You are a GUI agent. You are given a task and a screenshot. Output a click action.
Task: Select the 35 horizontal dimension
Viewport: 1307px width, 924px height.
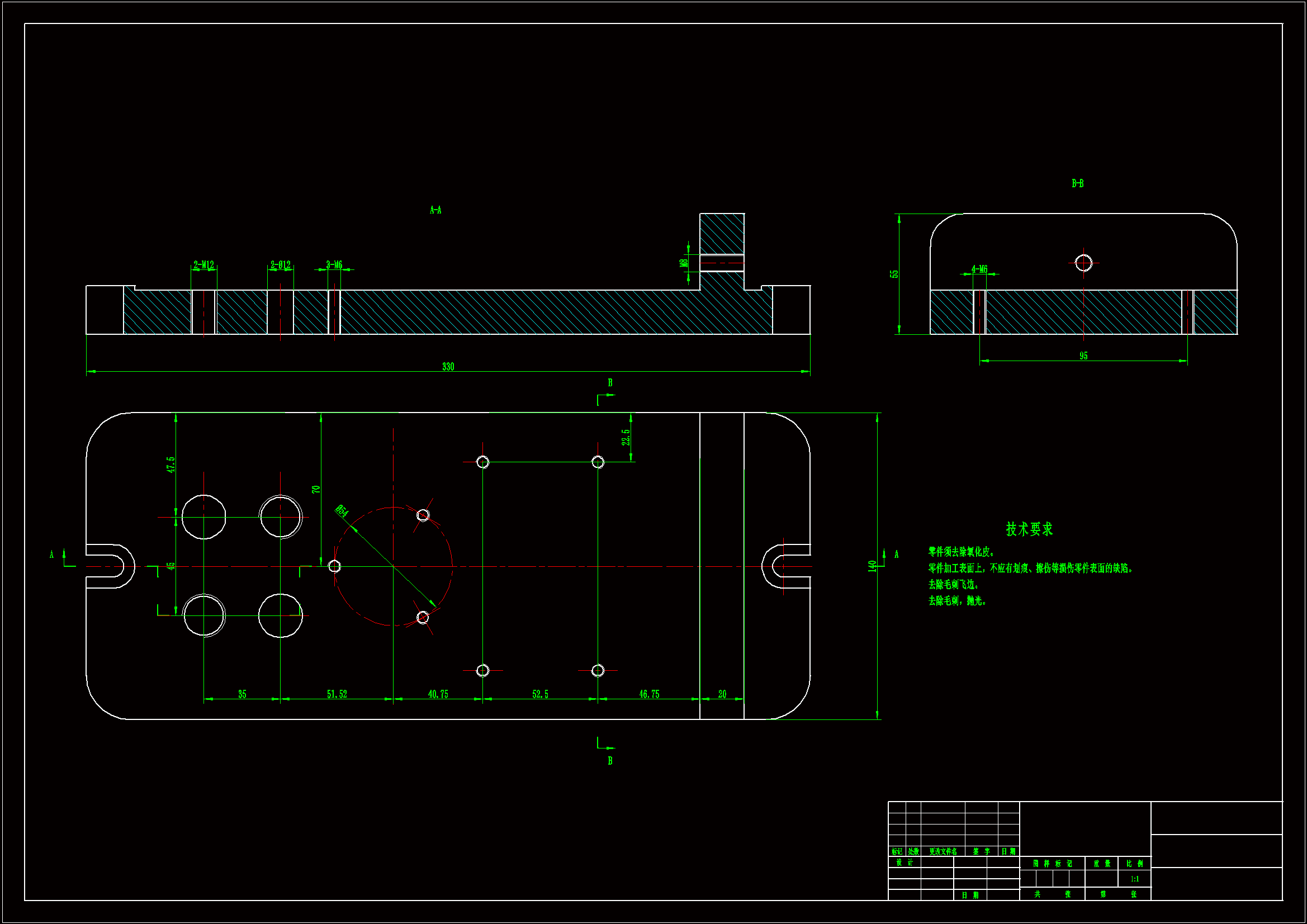pyautogui.click(x=242, y=694)
